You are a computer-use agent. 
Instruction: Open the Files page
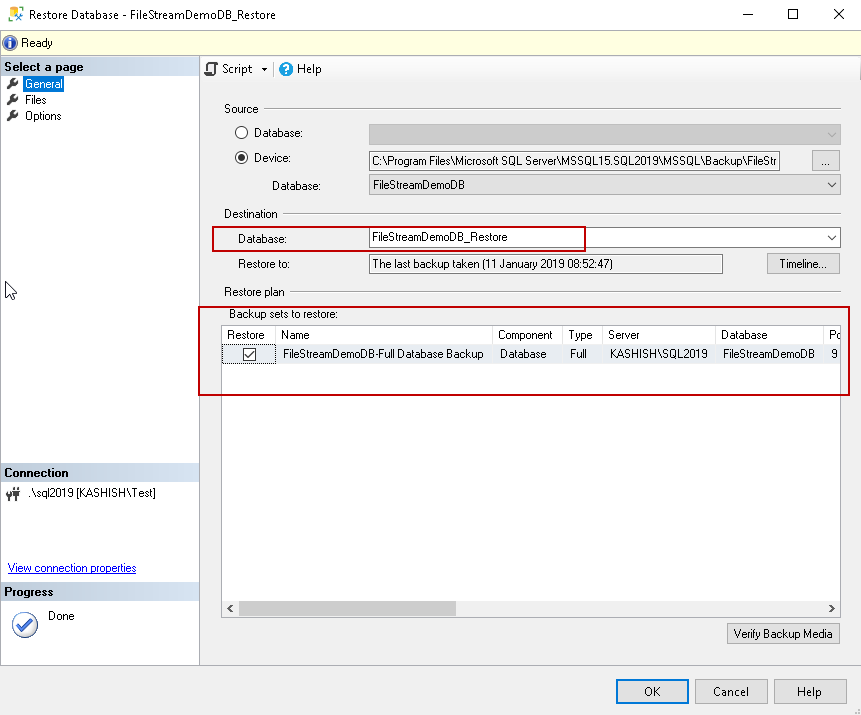click(x=36, y=100)
